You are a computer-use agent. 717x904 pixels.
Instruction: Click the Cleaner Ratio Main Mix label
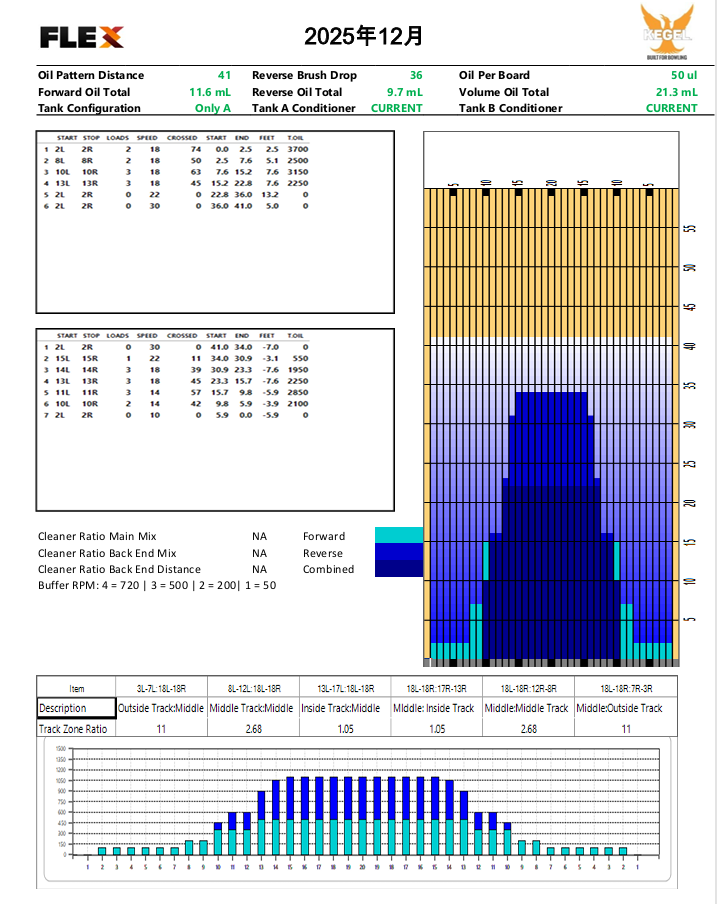tap(97, 537)
